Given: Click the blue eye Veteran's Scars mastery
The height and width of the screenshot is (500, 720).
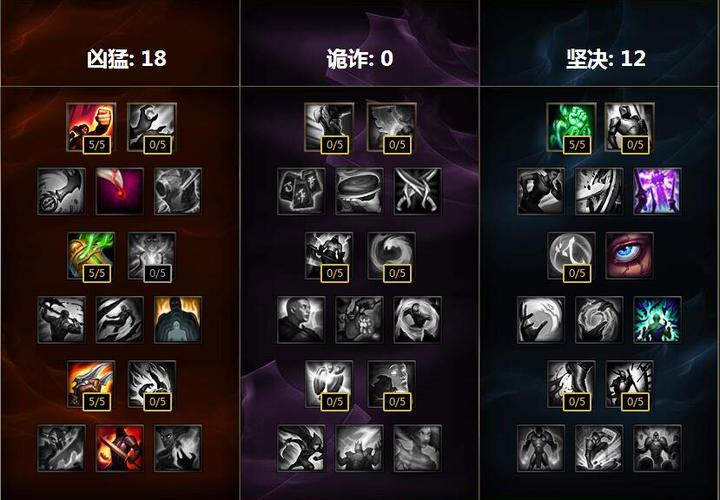Looking at the screenshot, I should [630, 256].
